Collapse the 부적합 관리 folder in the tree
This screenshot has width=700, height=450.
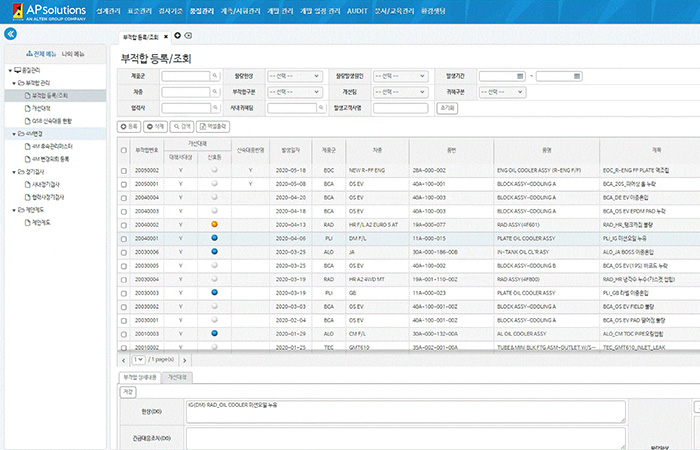pyautogui.click(x=14, y=83)
